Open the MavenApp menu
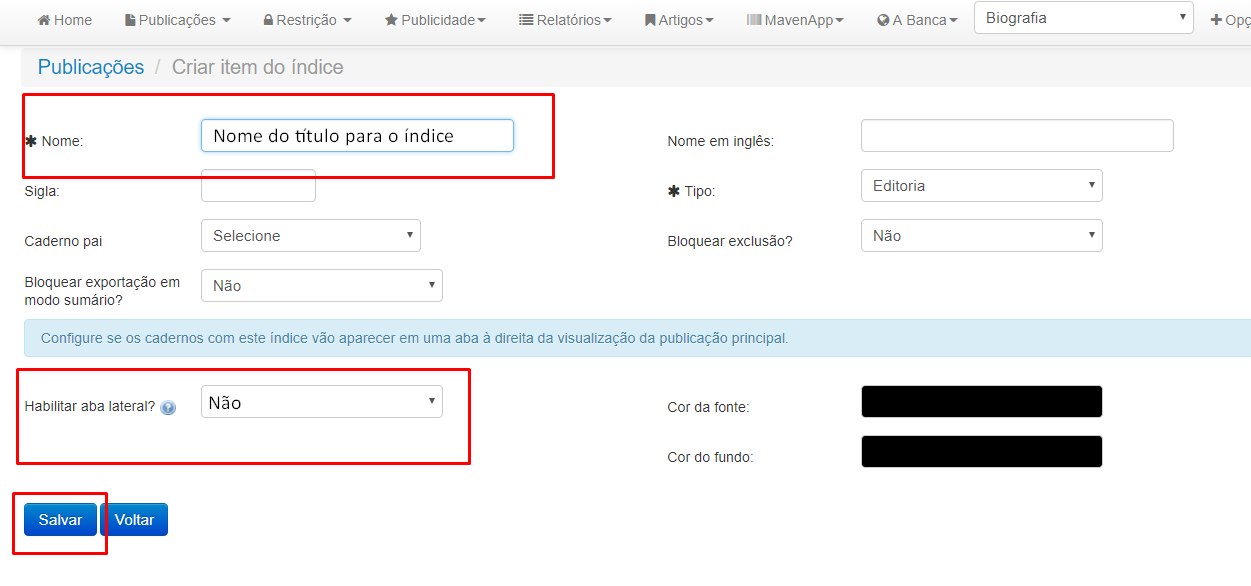 795,20
